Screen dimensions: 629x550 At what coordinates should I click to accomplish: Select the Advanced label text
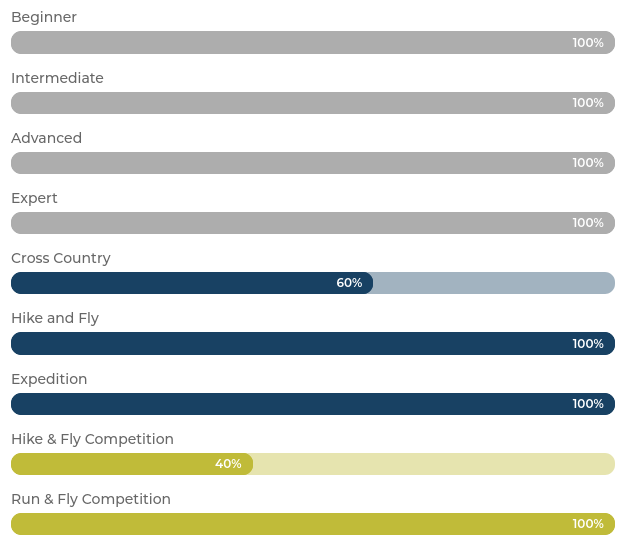pyautogui.click(x=46, y=138)
